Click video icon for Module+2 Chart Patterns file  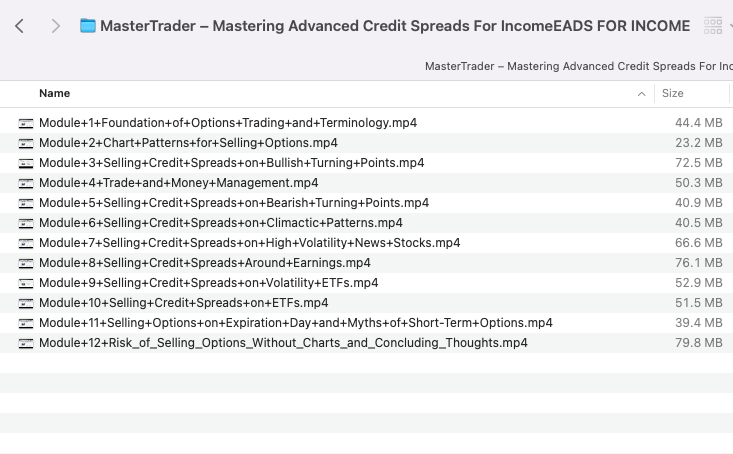(x=26, y=144)
